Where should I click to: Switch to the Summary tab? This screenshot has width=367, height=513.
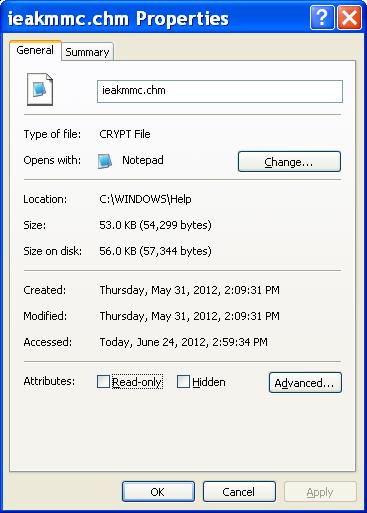coord(87,52)
